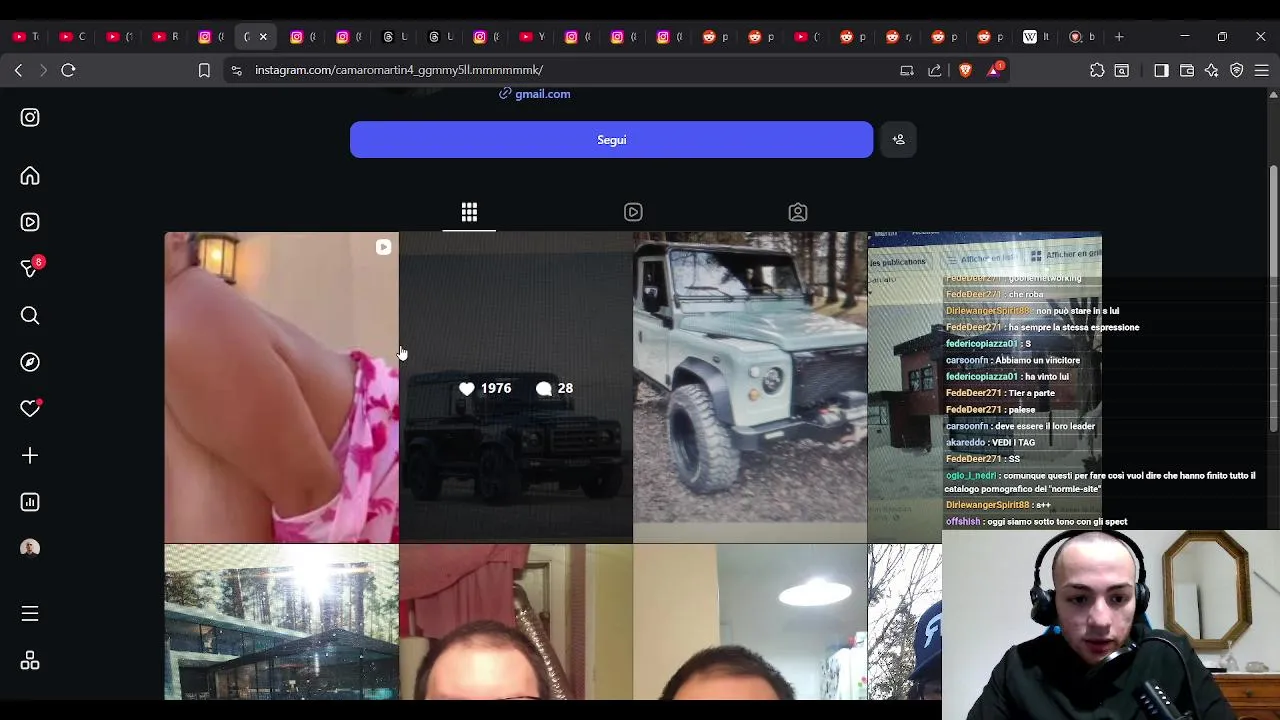Open Notifications heart icon in sidebar
Screen dimensions: 1280x720
(30, 408)
